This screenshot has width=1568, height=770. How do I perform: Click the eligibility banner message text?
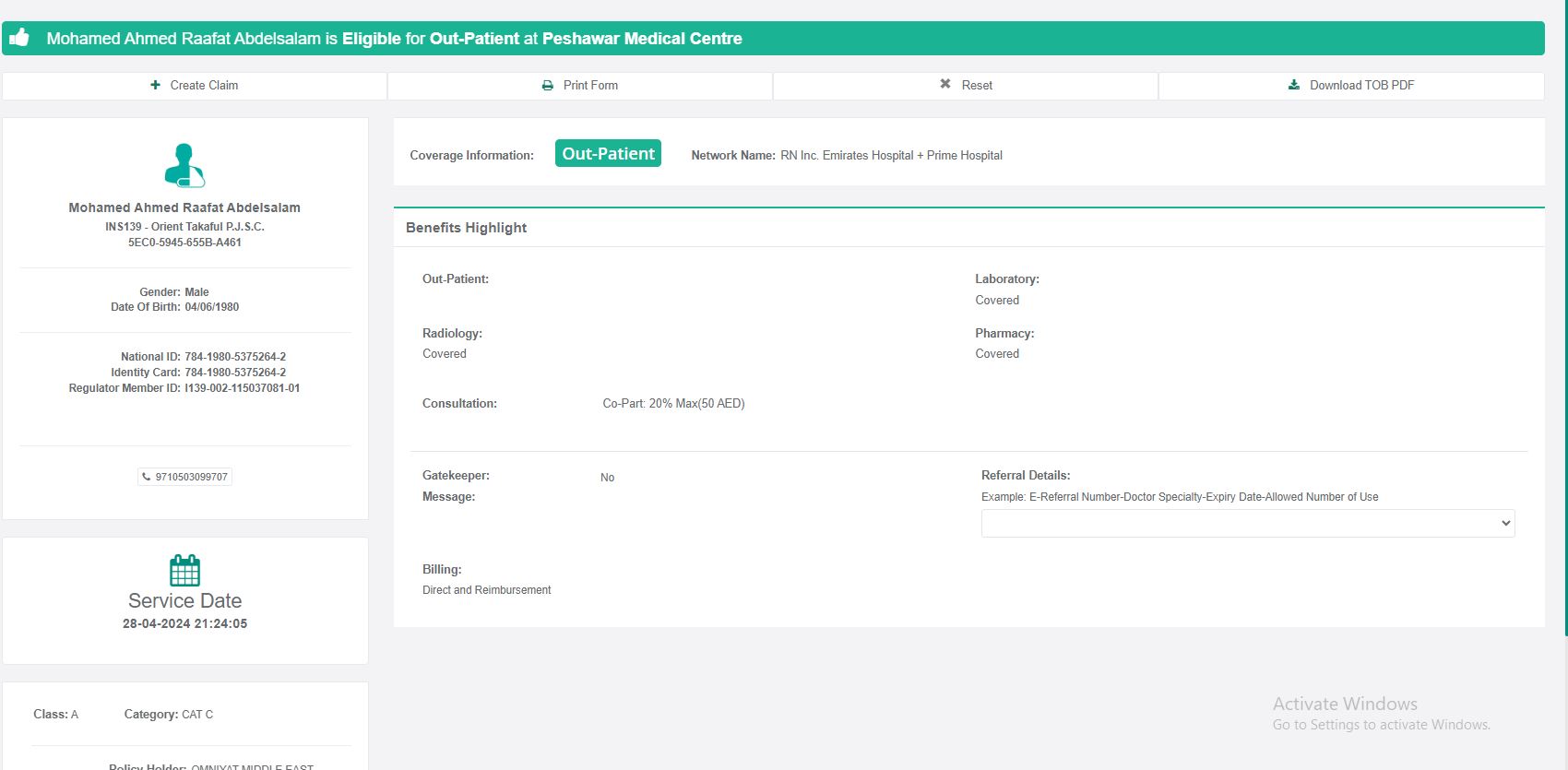tap(395, 39)
